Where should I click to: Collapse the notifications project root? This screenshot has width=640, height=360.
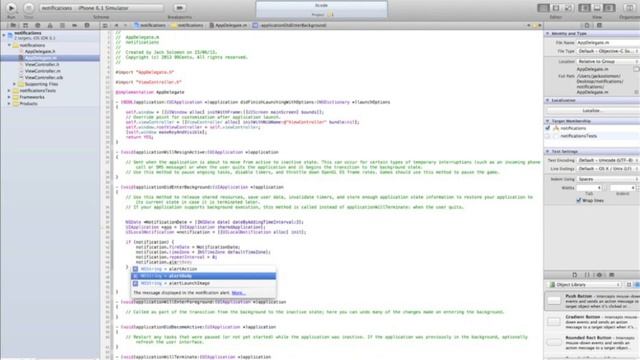coord(4,36)
